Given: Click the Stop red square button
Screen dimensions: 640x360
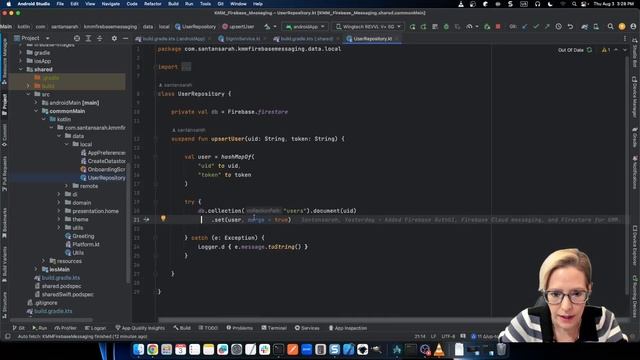Looking at the screenshot, I should coord(498,27).
